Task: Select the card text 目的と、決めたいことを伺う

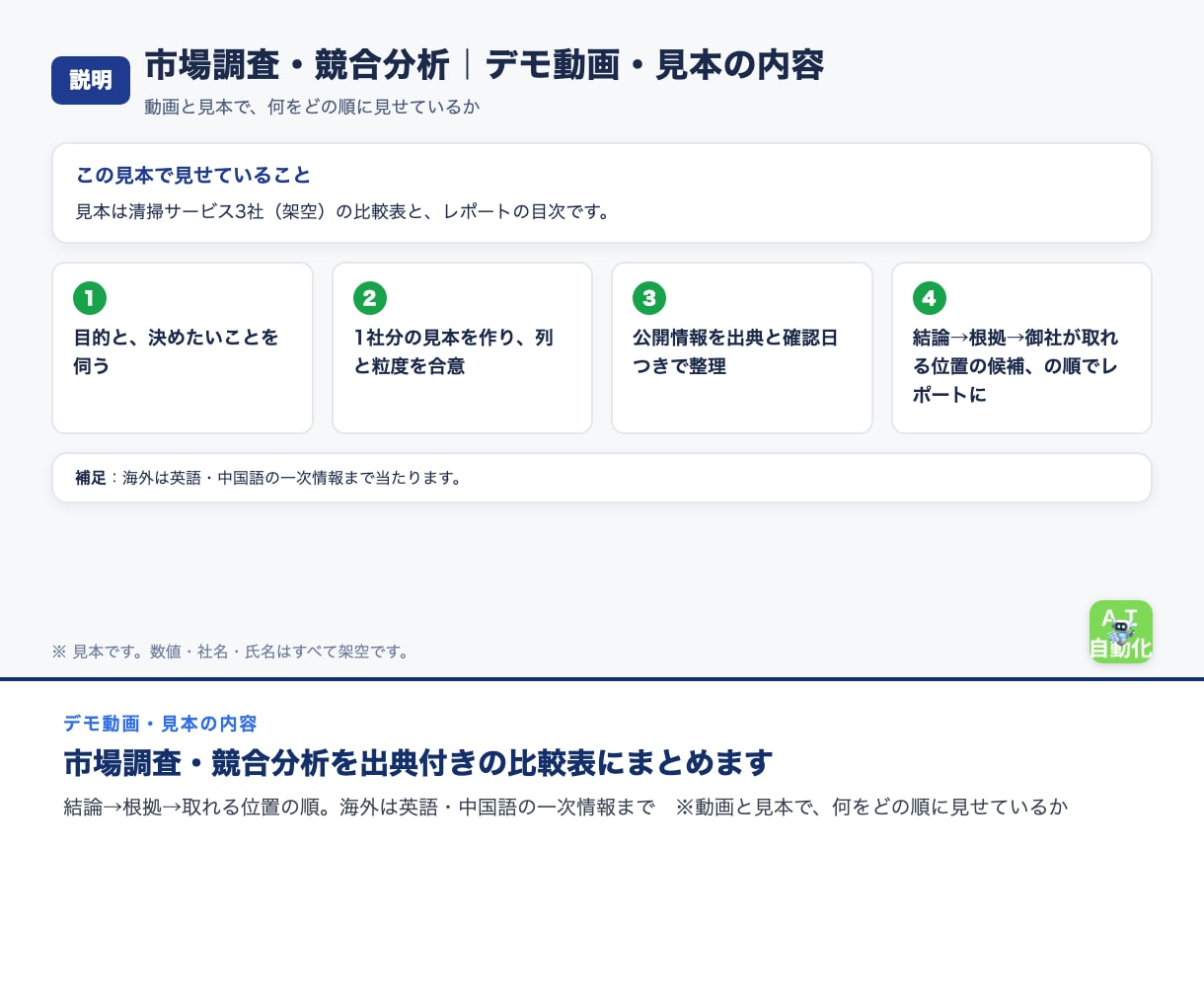Action: click(x=176, y=351)
